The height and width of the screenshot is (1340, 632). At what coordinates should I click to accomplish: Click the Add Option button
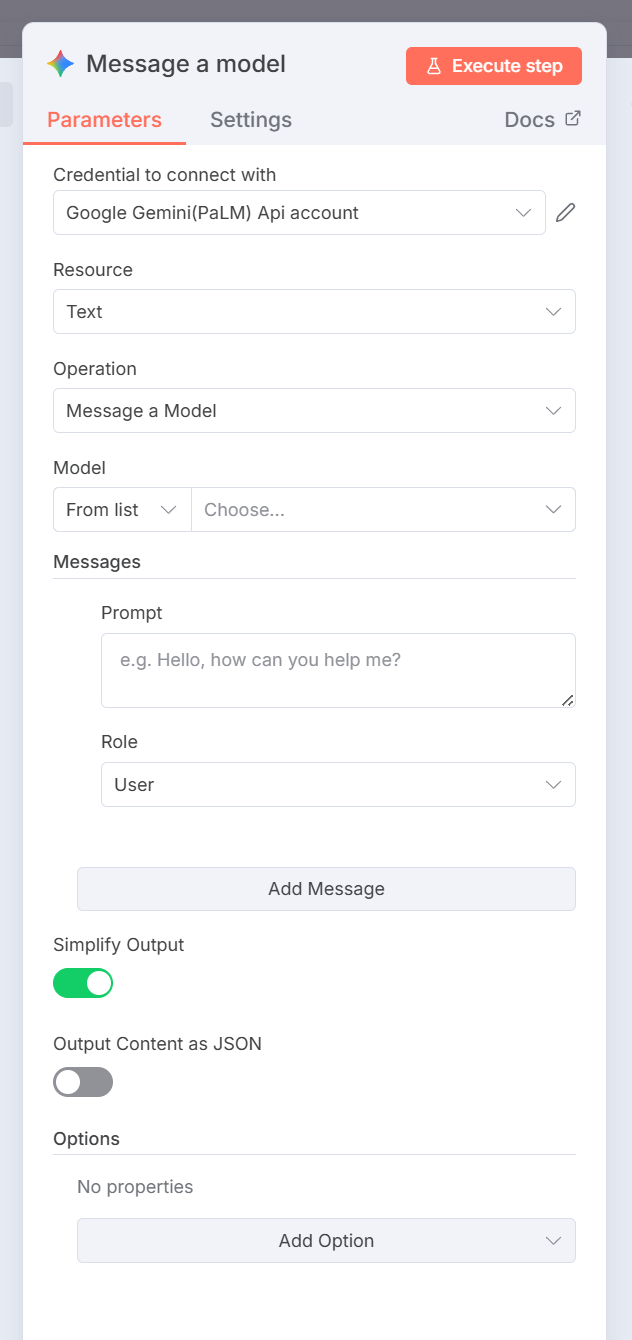tap(326, 1240)
